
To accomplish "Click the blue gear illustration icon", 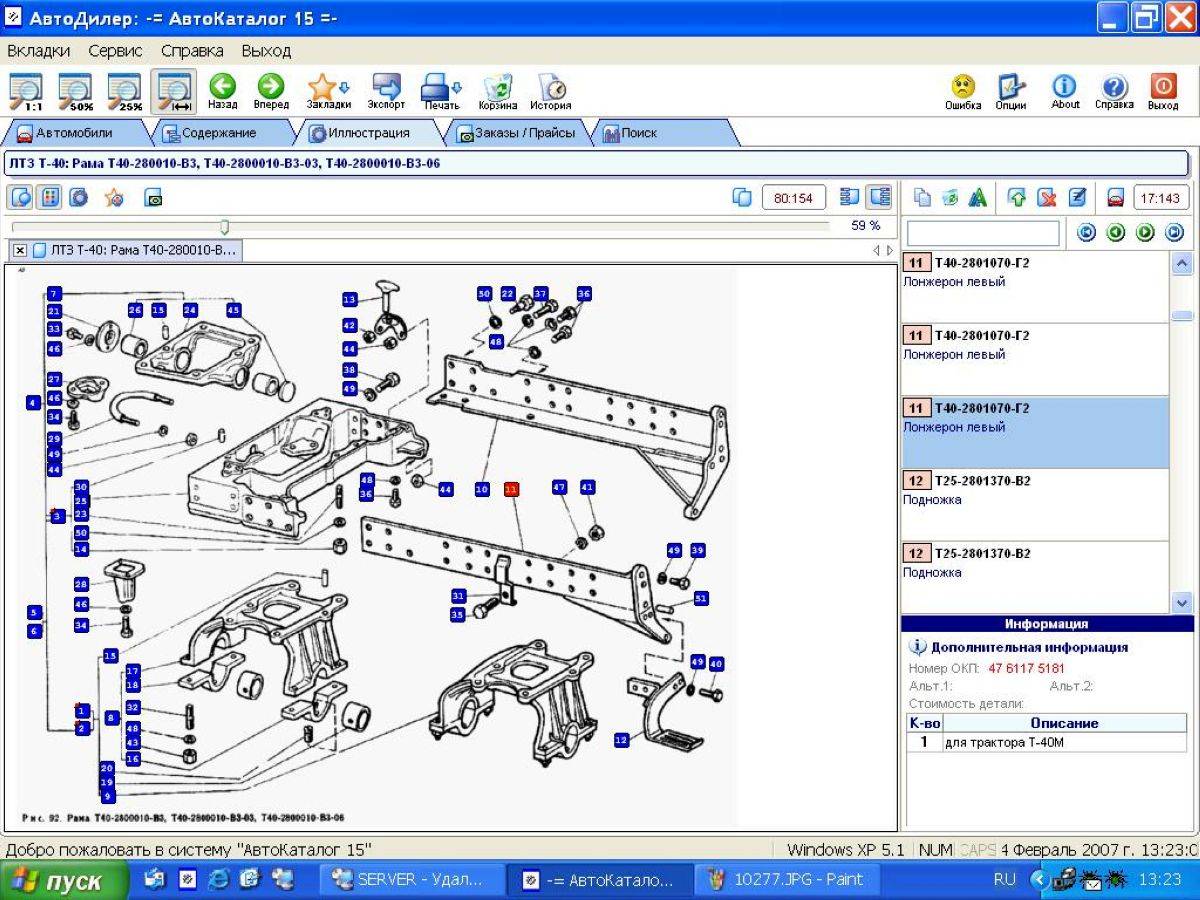I will (x=78, y=197).
